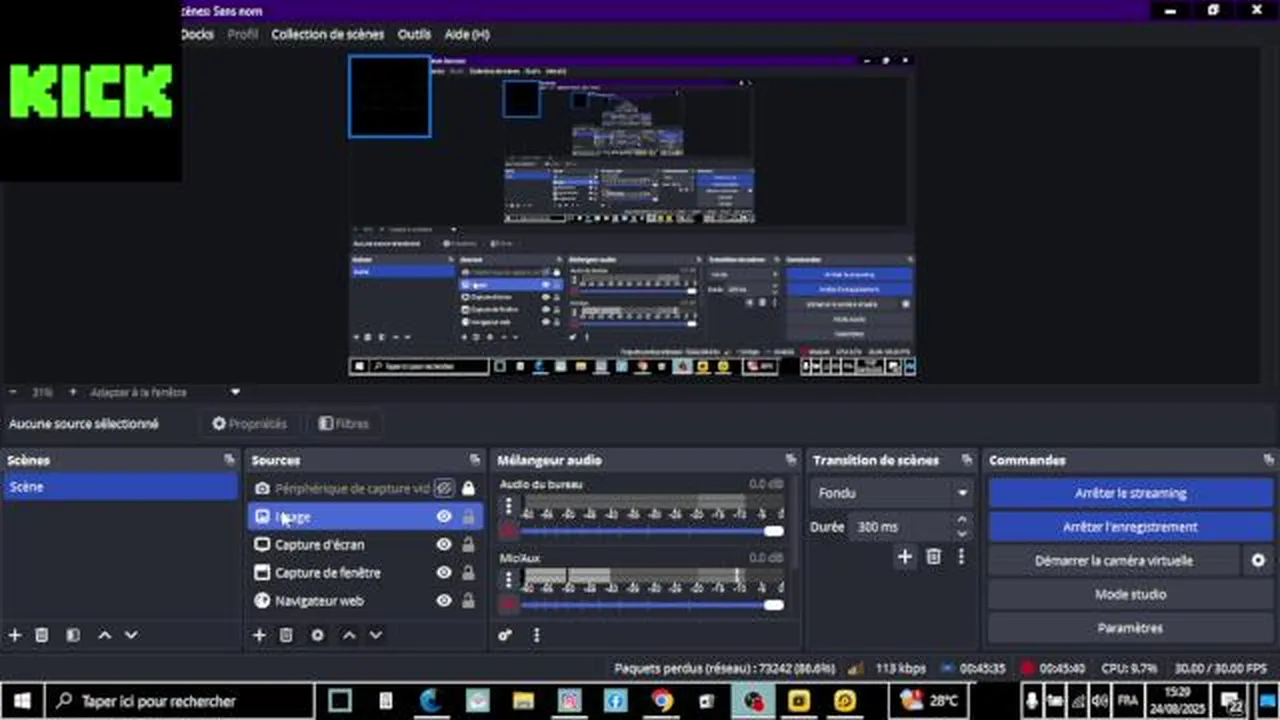Open Audio du bureau options dots

coord(509,506)
